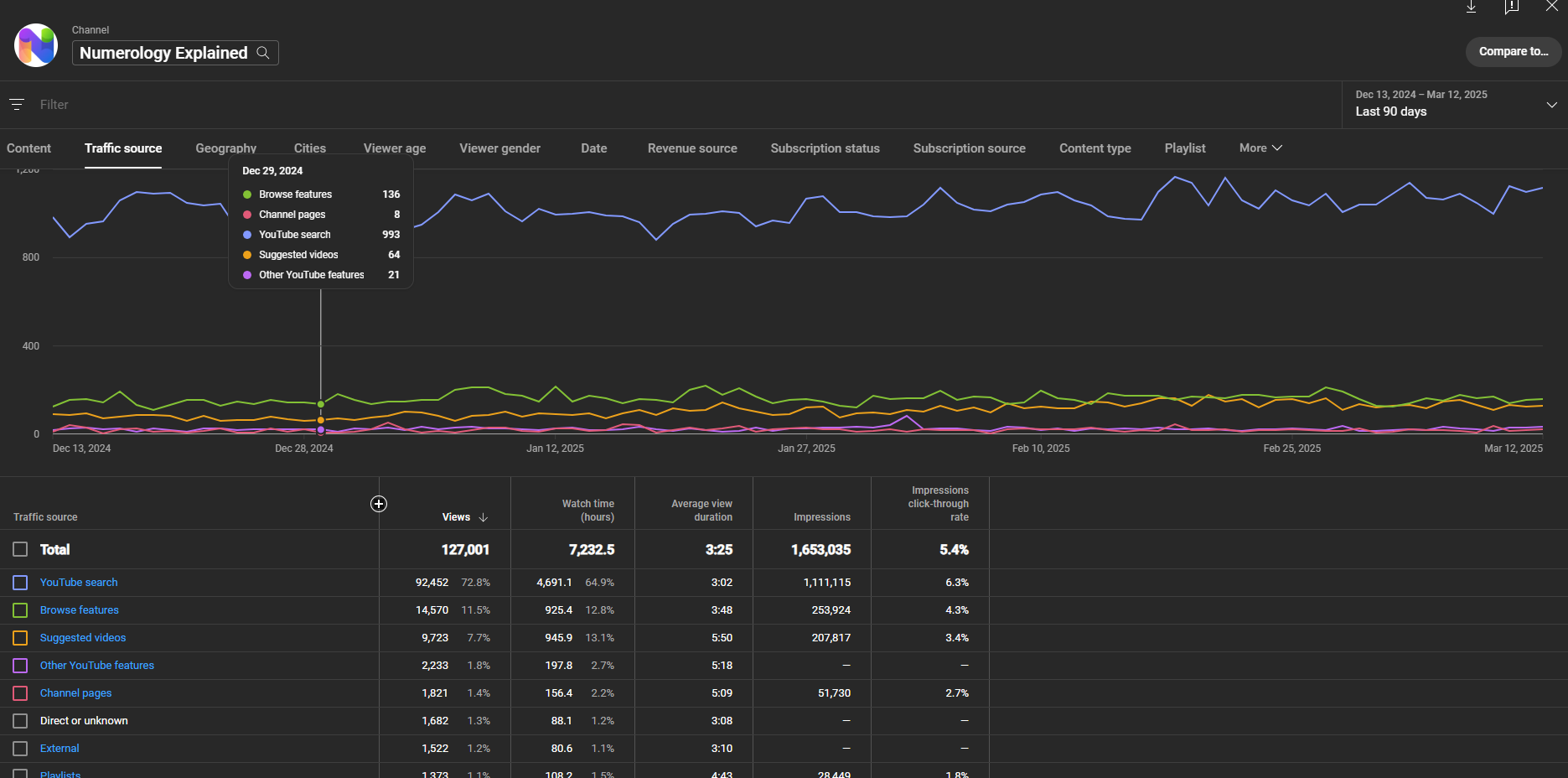Open the Suggested videos traffic source link
Image resolution: width=1568 pixels, height=778 pixels.
[x=83, y=638]
